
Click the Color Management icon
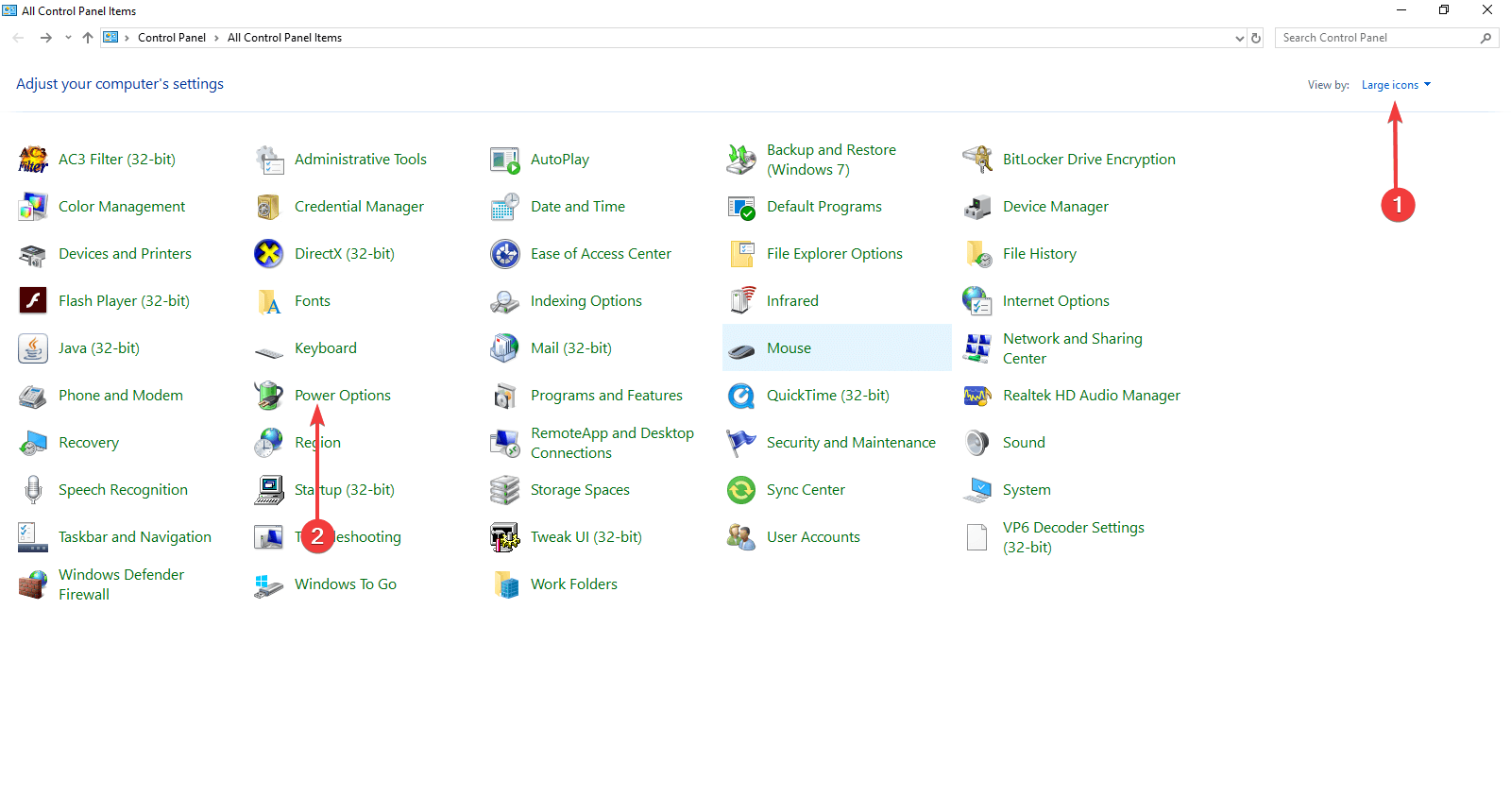(33, 207)
